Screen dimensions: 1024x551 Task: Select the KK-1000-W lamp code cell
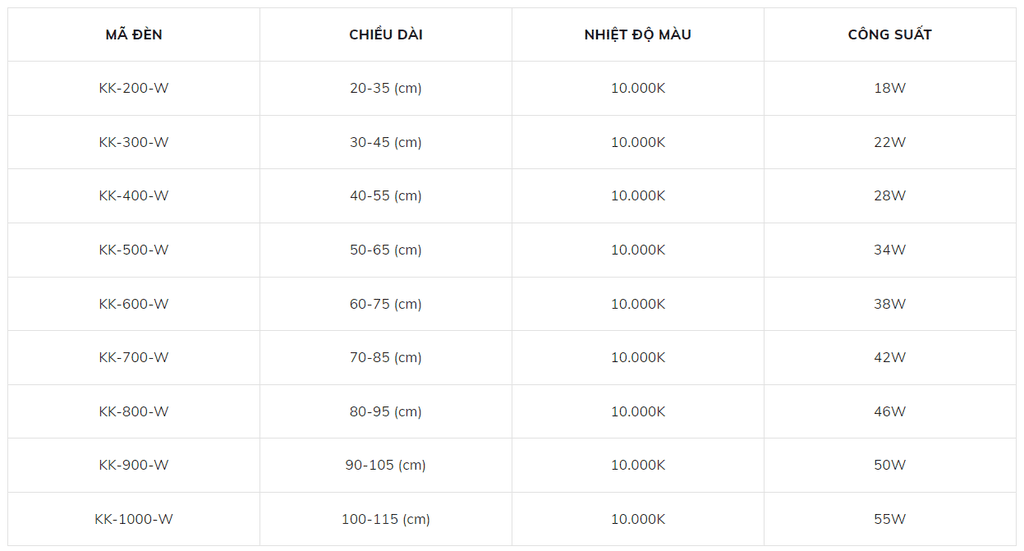point(134,519)
